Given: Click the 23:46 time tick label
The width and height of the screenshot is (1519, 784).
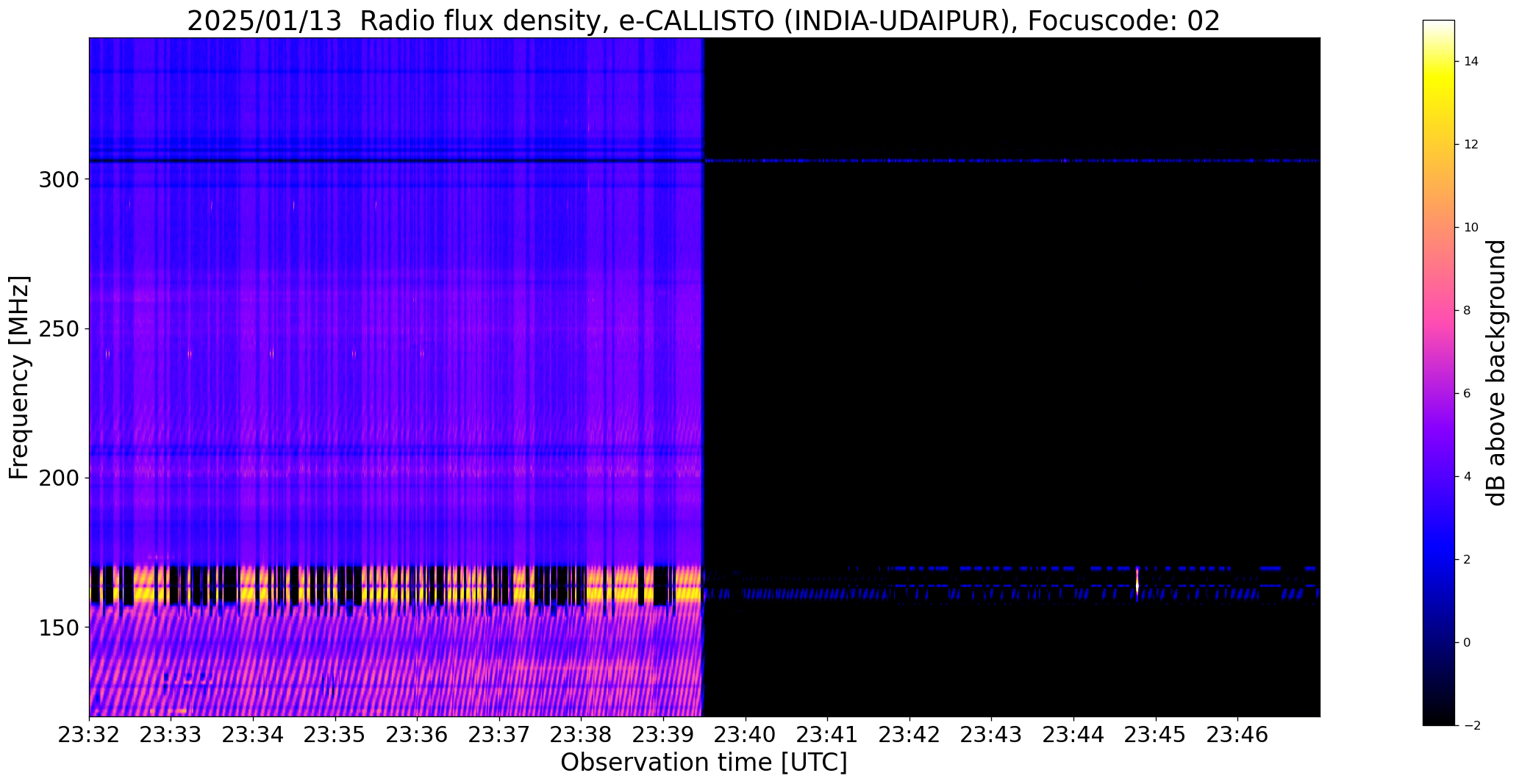Looking at the screenshot, I should click(x=1238, y=735).
